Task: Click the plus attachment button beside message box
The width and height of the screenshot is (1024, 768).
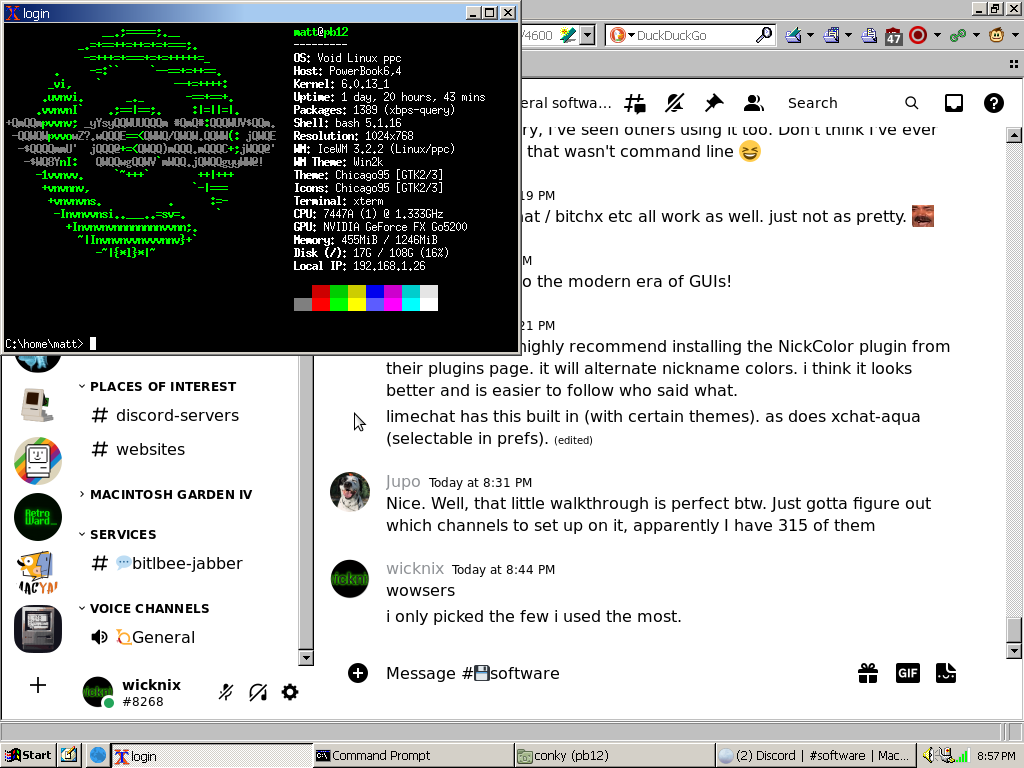Action: tap(358, 673)
